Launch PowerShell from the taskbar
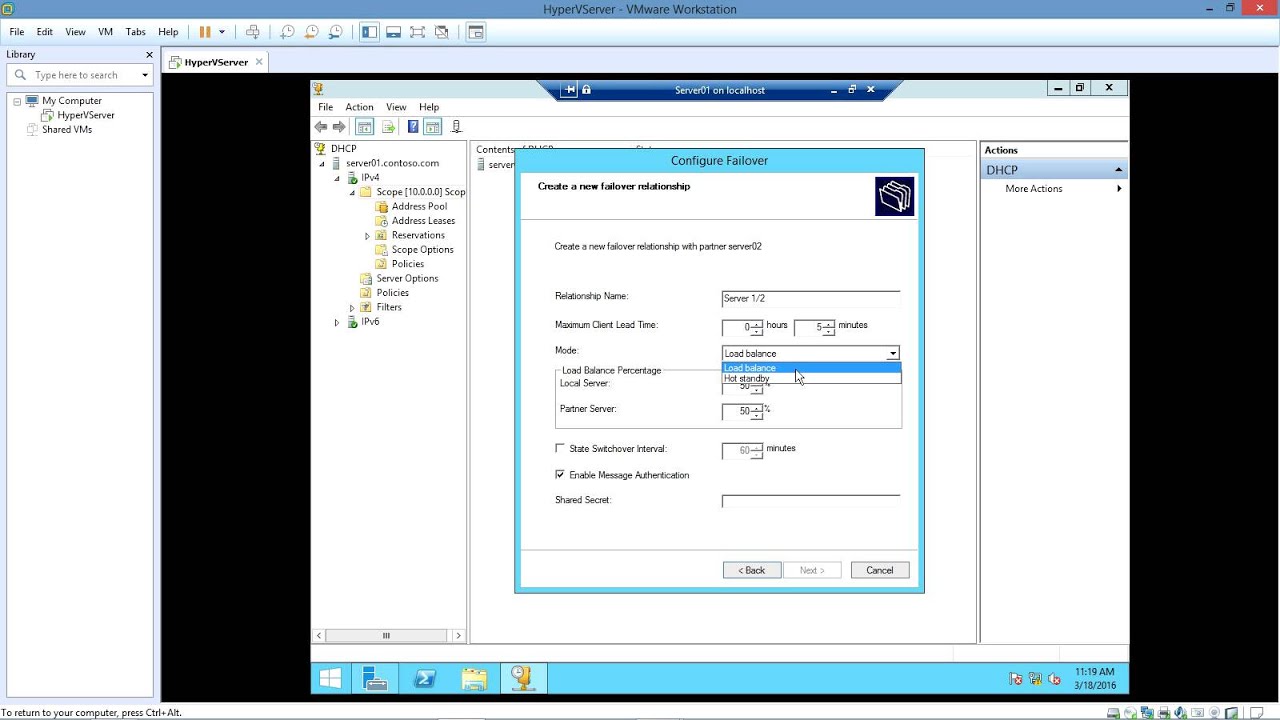Viewport: 1280px width, 720px height. (424, 679)
